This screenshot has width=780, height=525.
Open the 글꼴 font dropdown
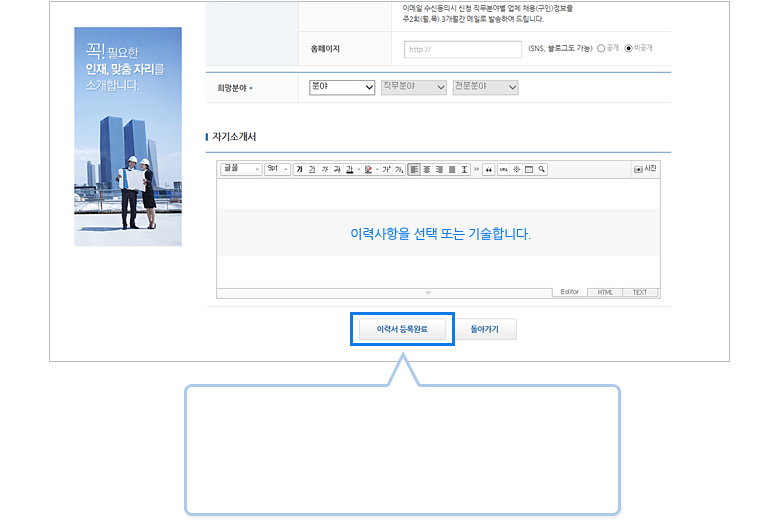(241, 170)
